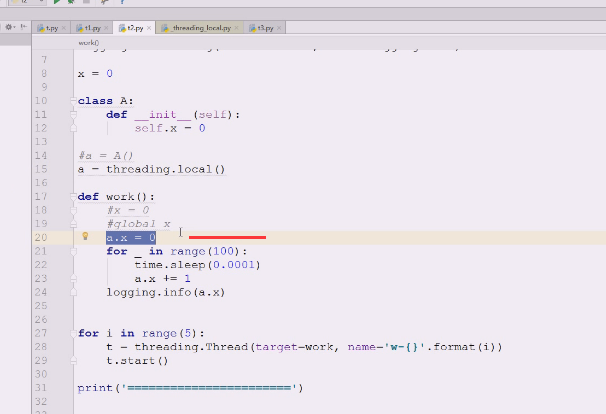Click fold end marker at line 23
Image resolution: width=606 pixels, height=414 pixels.
click(x=73, y=278)
